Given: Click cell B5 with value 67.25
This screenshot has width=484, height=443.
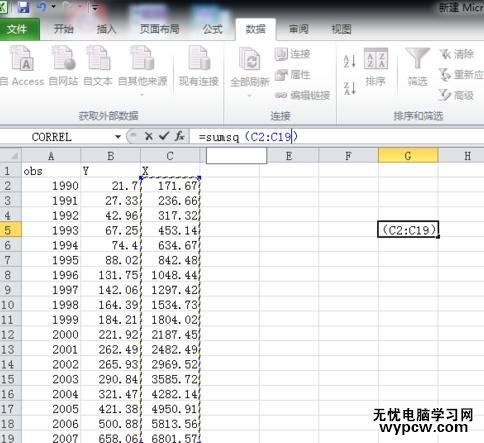Looking at the screenshot, I should click(x=111, y=230).
